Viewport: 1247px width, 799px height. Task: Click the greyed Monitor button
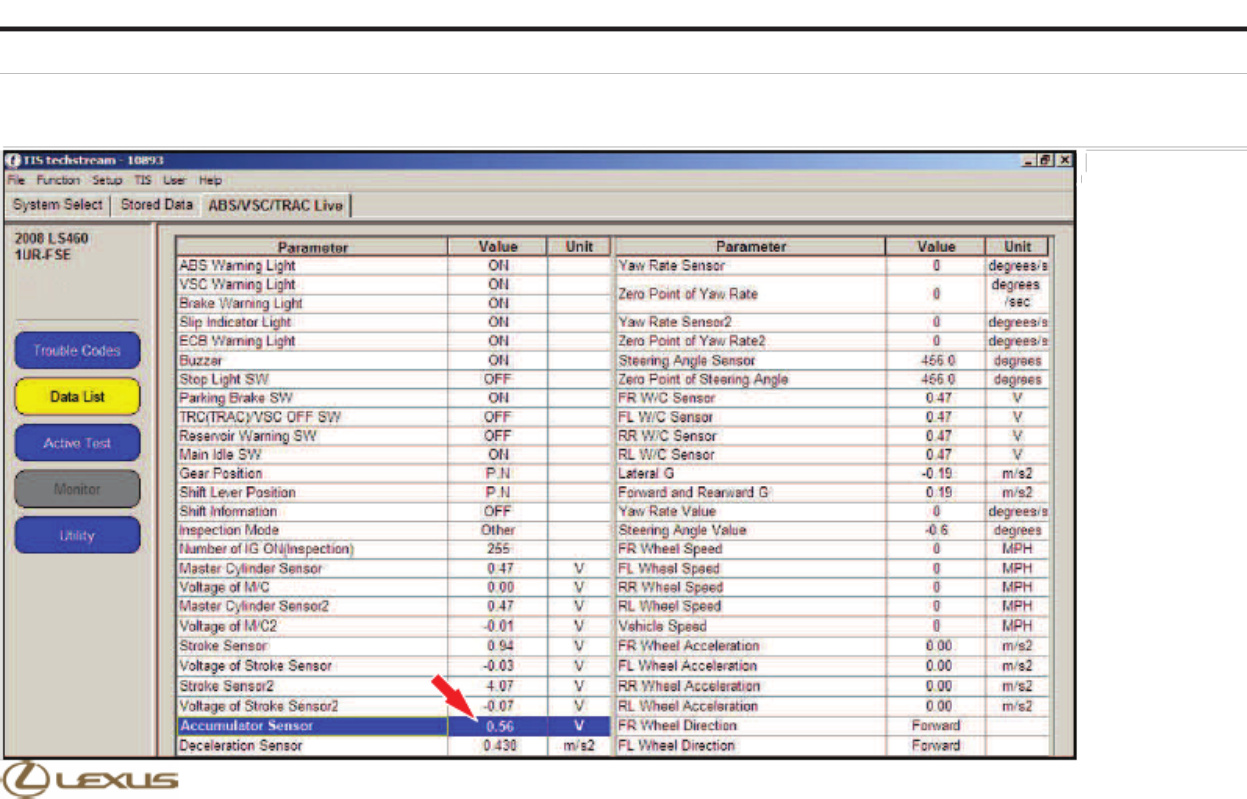coord(77,489)
